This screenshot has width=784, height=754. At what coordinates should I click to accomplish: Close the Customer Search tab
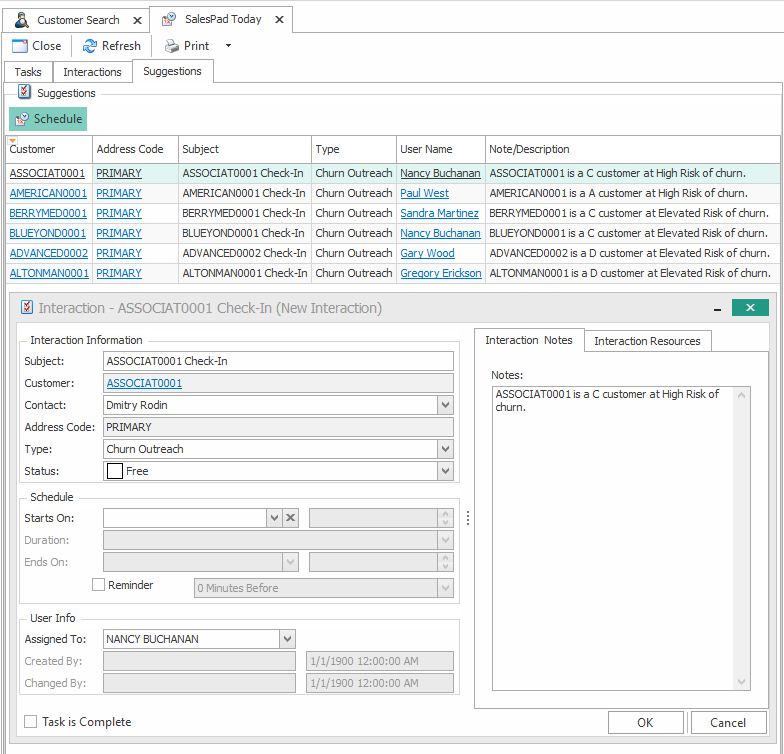136,20
